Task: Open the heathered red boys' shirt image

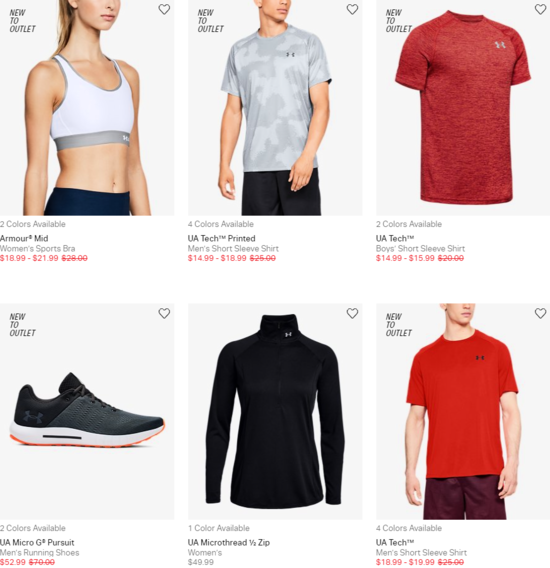Action: point(463,108)
